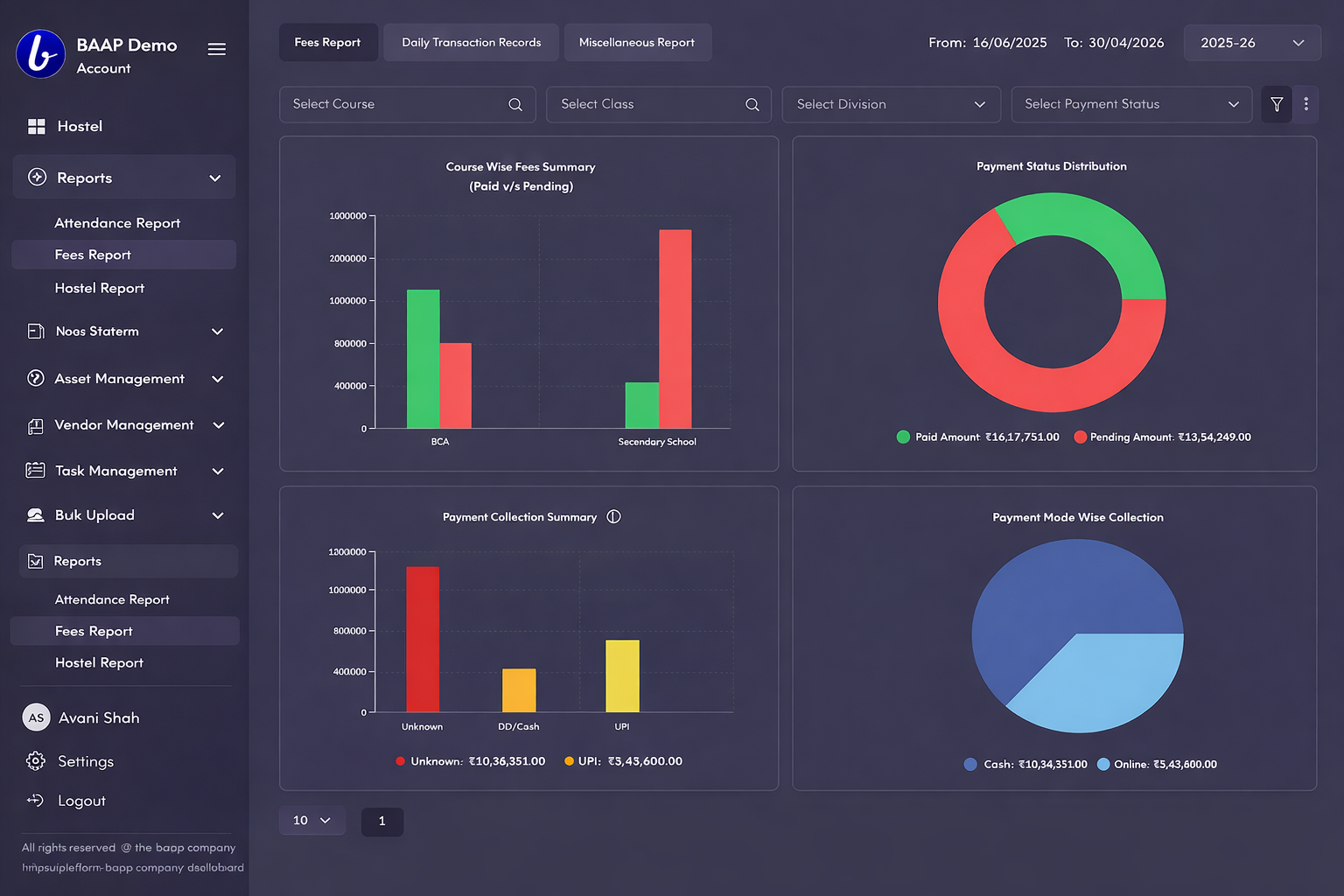
Task: Click the BAAP logo in sidebar header
Action: point(41,54)
